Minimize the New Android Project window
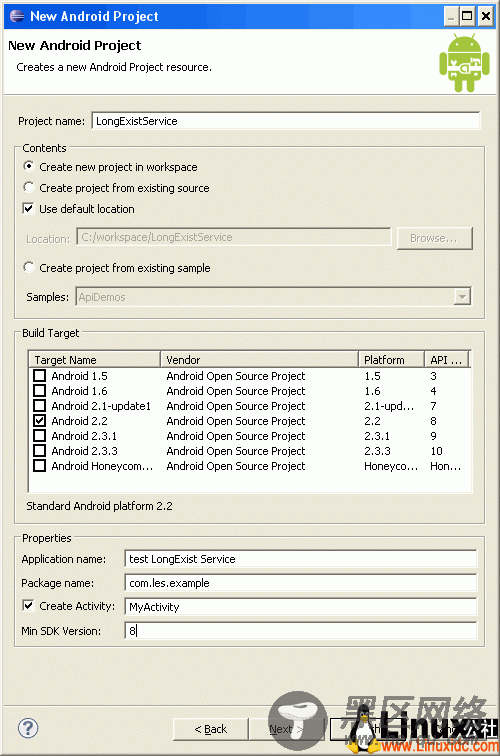This screenshot has height=756, width=500. (451, 16)
